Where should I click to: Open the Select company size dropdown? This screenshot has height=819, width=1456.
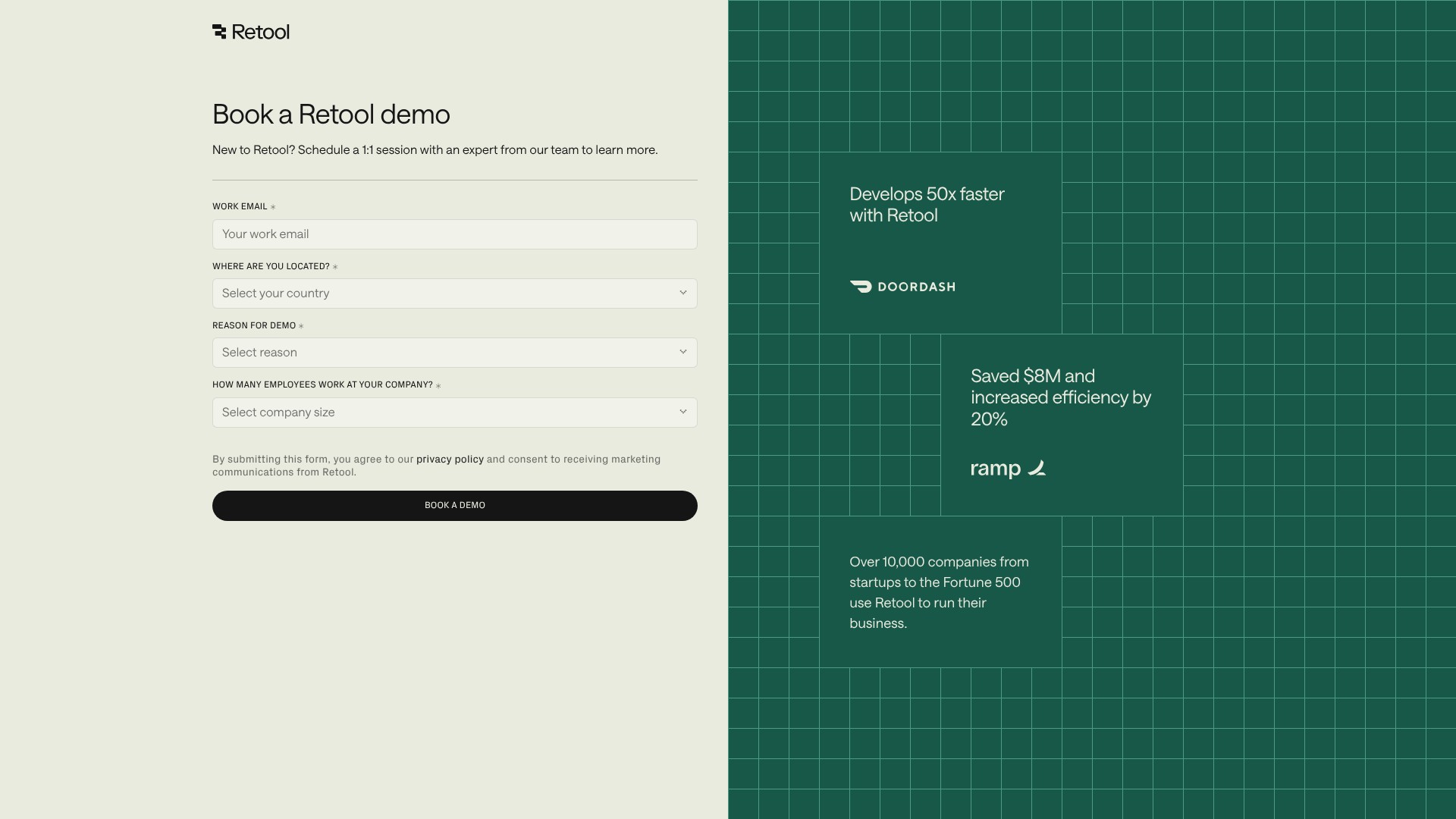tap(454, 413)
